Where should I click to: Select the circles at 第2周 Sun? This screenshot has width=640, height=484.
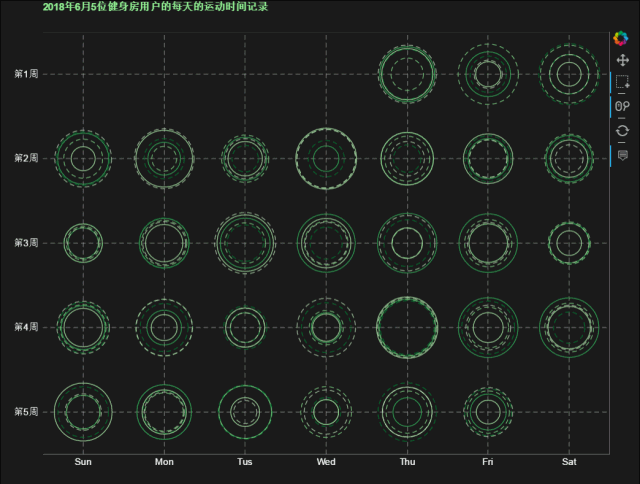[x=83, y=158]
